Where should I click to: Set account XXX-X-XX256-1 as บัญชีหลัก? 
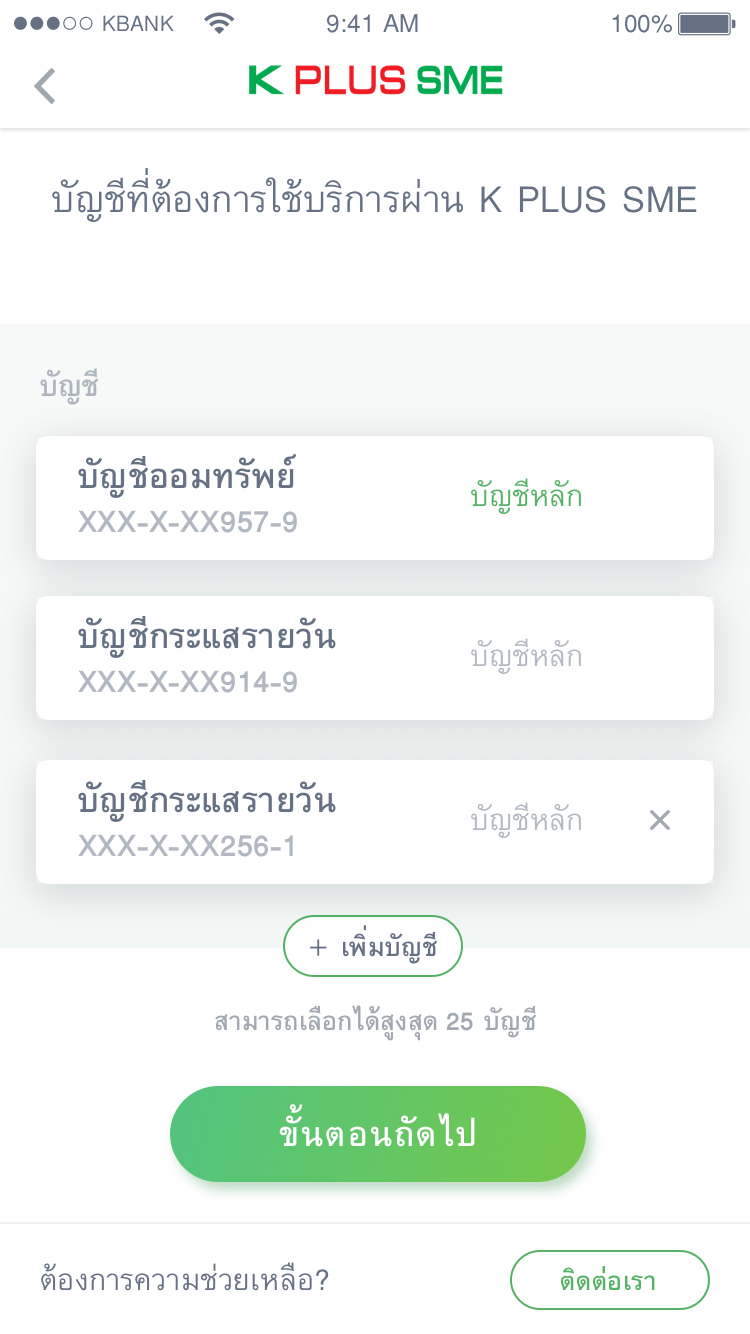(x=526, y=821)
